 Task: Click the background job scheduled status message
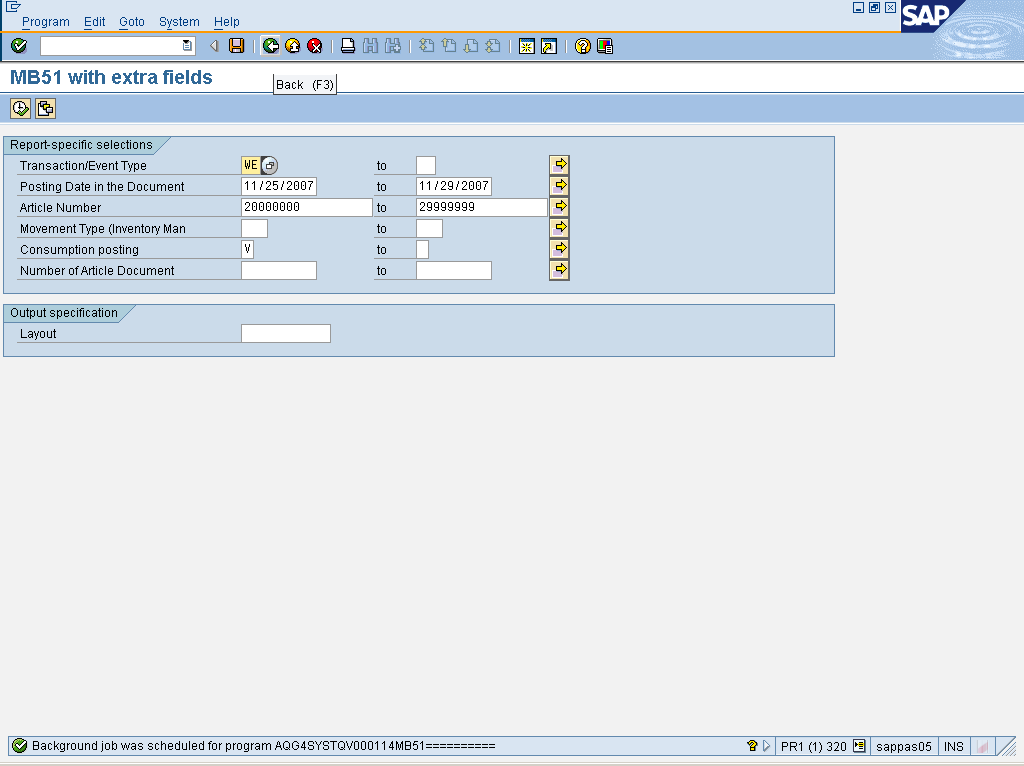pos(264,746)
